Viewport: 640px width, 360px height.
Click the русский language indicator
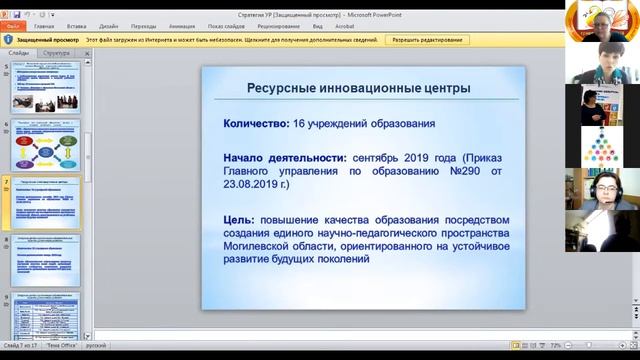96,345
